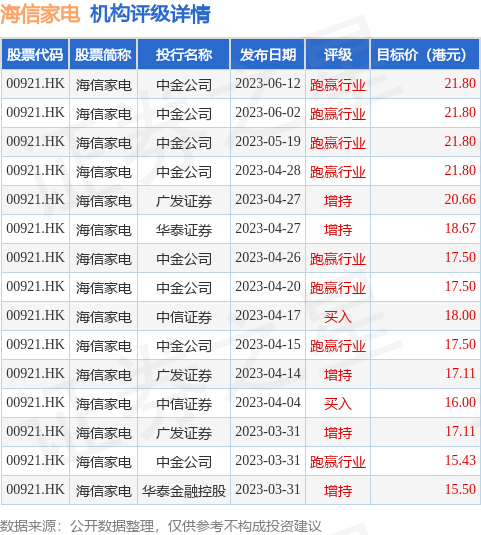Click the orange 海信家电 title text

coord(40,14)
